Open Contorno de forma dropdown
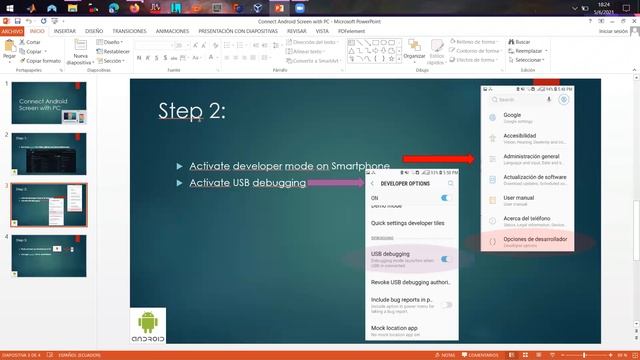This screenshot has height=360, width=640. tap(476, 51)
